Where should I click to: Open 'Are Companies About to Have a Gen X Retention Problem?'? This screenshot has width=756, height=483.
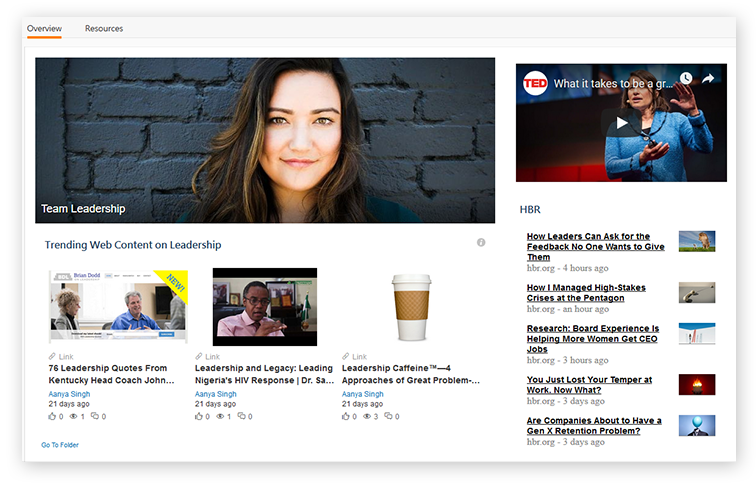click(x=594, y=426)
